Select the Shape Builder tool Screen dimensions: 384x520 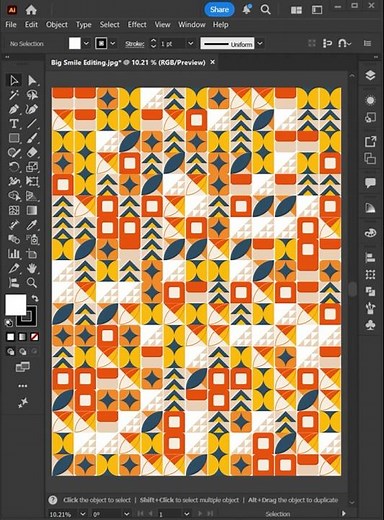14,196
